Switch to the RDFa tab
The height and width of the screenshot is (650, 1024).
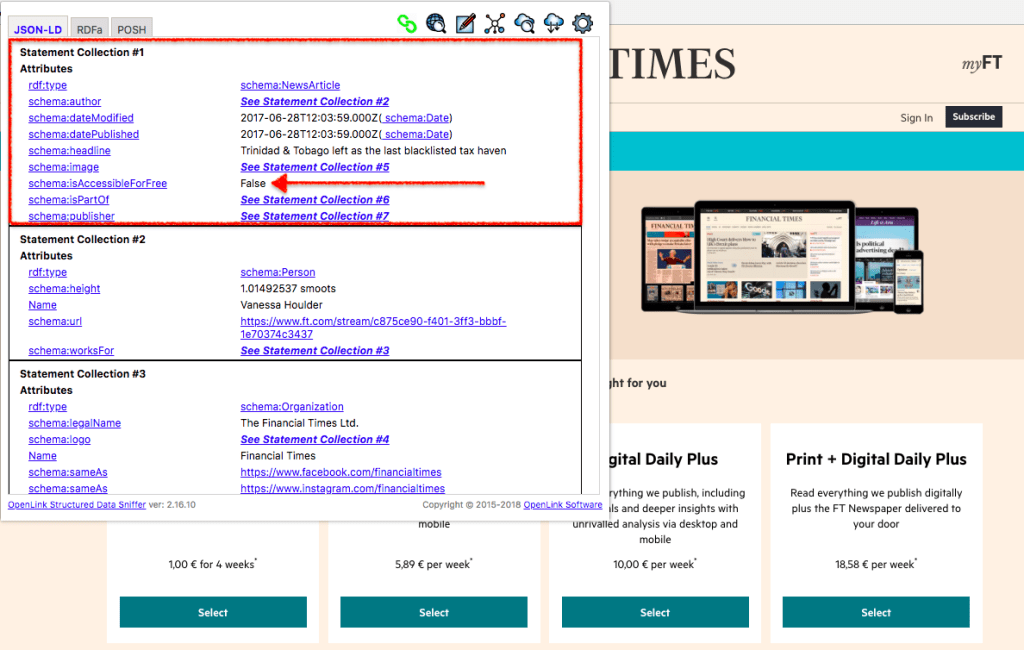coord(89,29)
